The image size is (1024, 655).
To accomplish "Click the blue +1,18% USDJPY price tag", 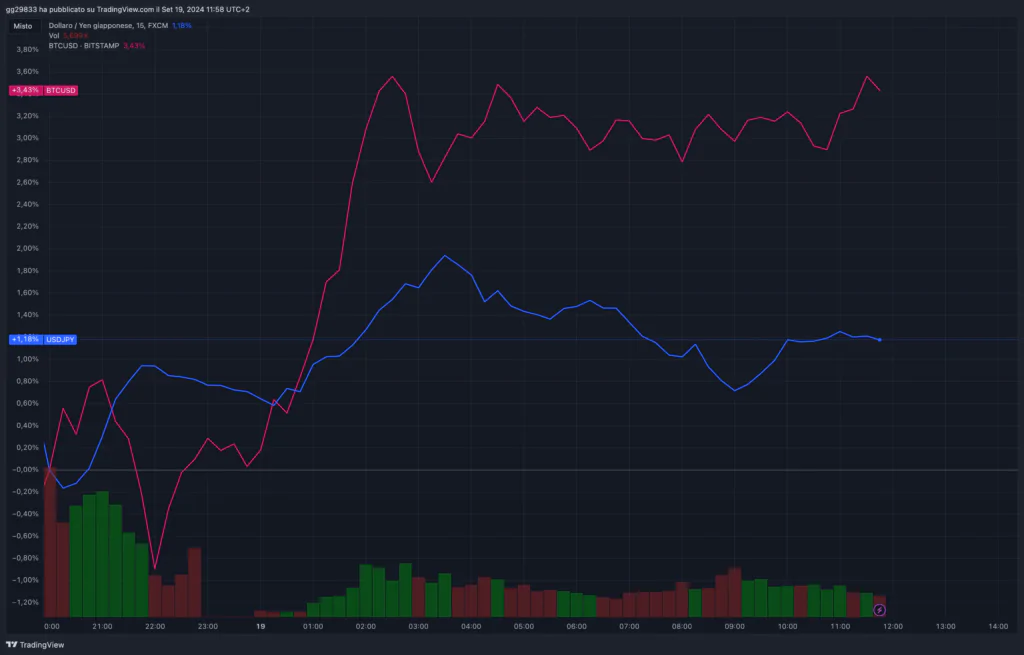I will tap(43, 340).
